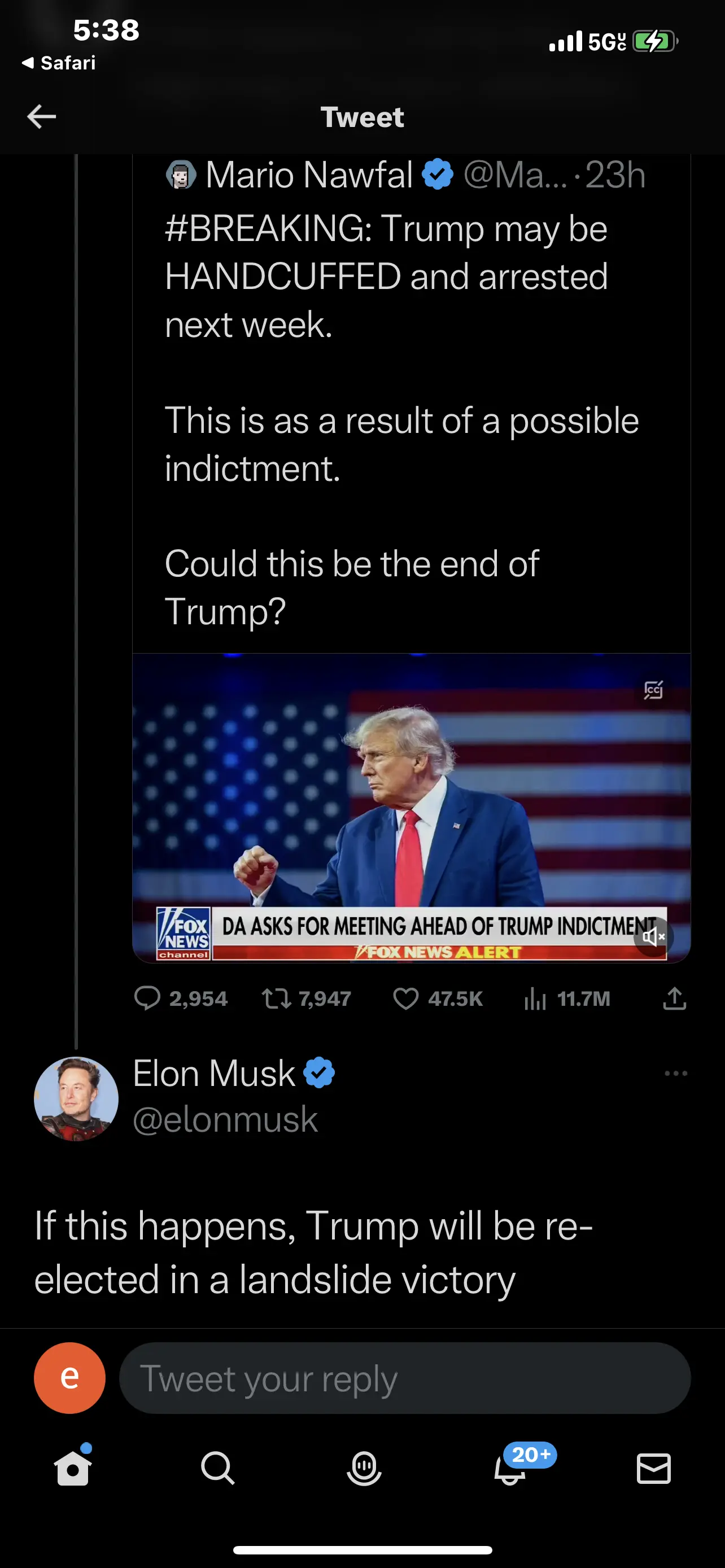Image resolution: width=725 pixels, height=1568 pixels.
Task: Open the @elonmusk handle profile
Action: (225, 1119)
